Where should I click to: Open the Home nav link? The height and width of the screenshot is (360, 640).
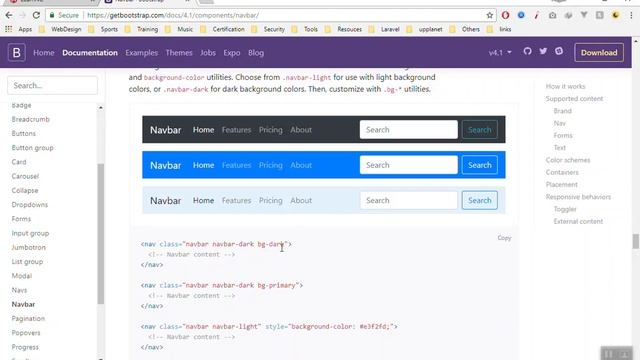[x=44, y=53]
